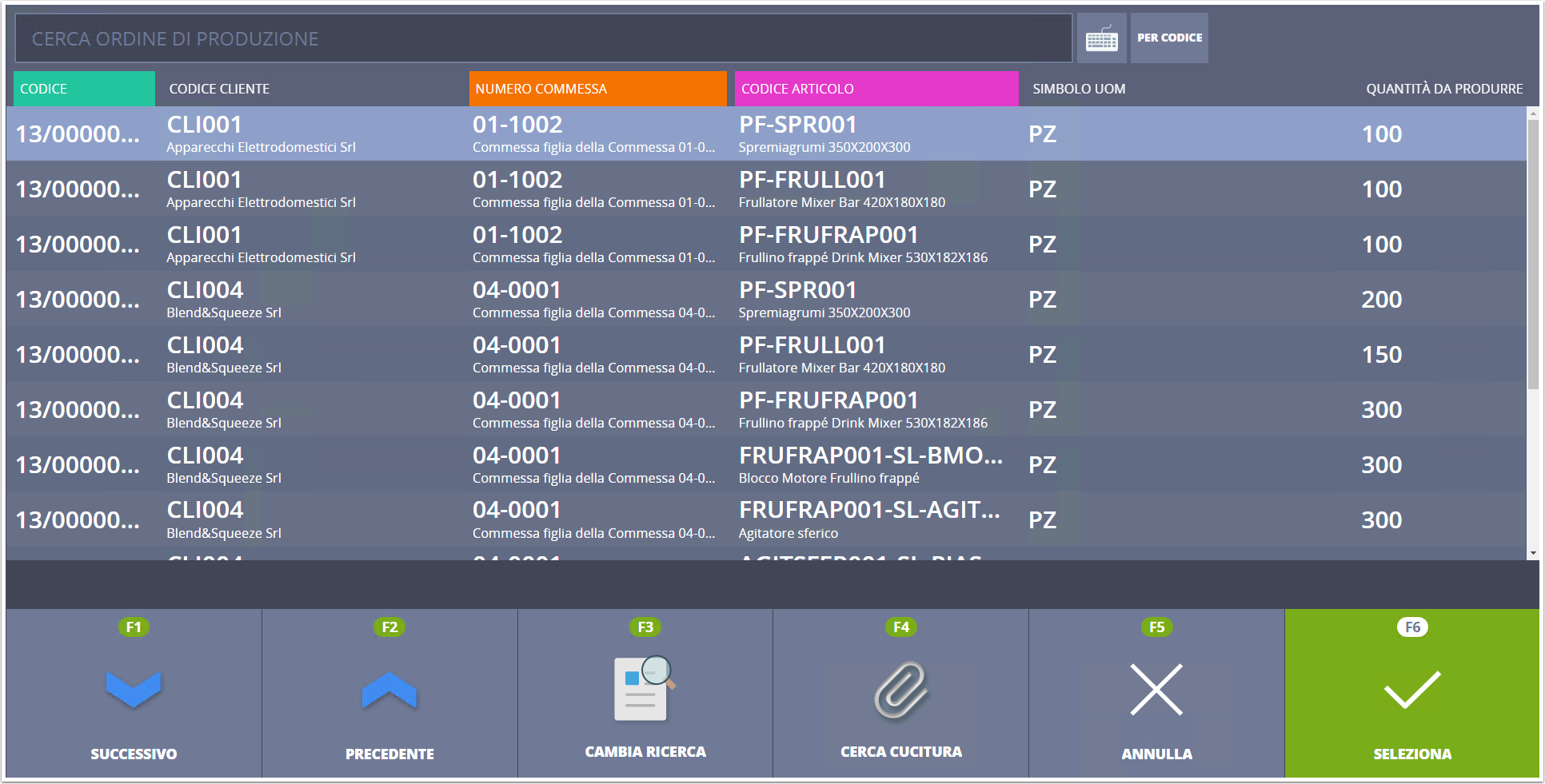Click the Cerca Cucitura paperclip icon
This screenshot has width=1545, height=784.
click(901, 689)
